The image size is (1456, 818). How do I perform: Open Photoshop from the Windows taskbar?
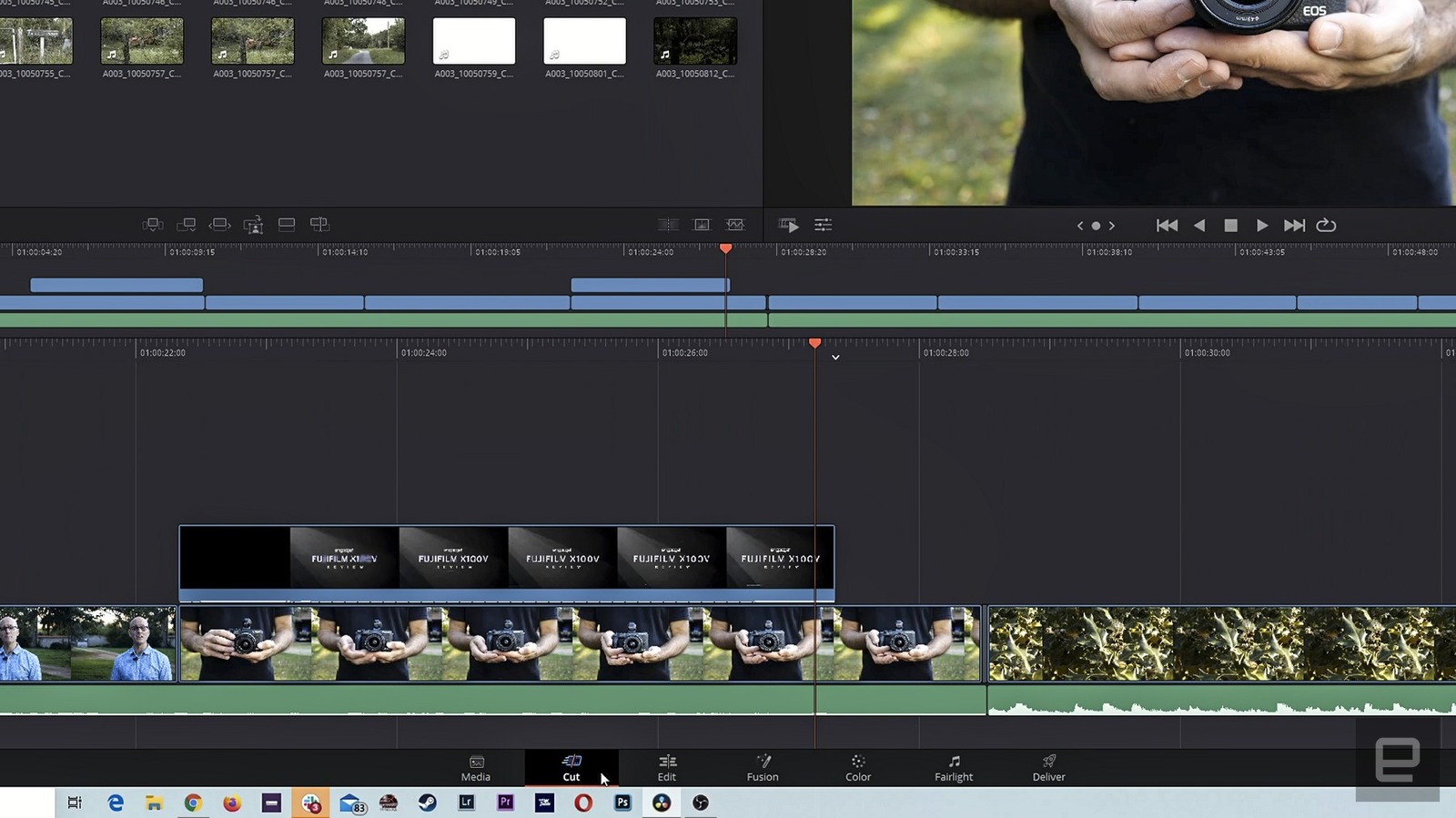coord(622,803)
